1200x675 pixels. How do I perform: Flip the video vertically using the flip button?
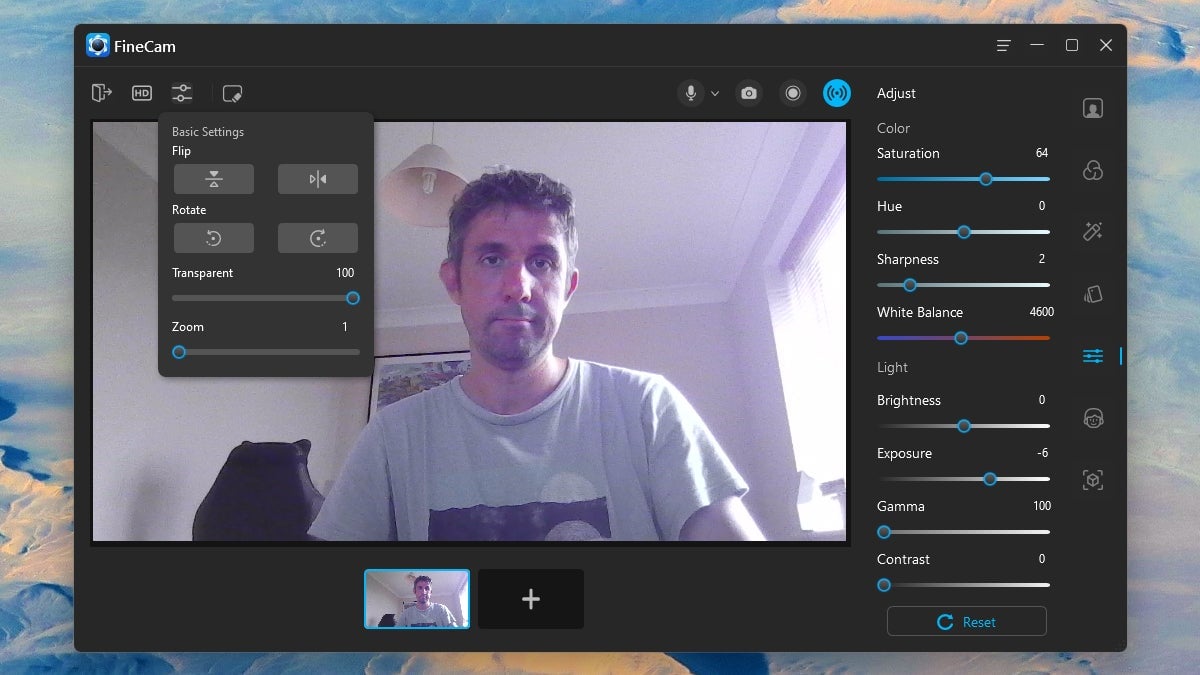click(213, 178)
